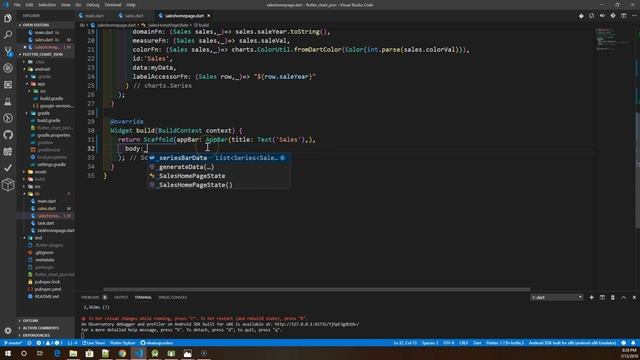Open the Edit menu

tap(29, 5)
